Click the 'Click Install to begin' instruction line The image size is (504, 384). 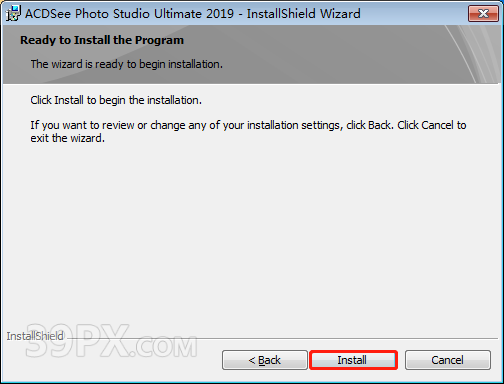coord(116,100)
